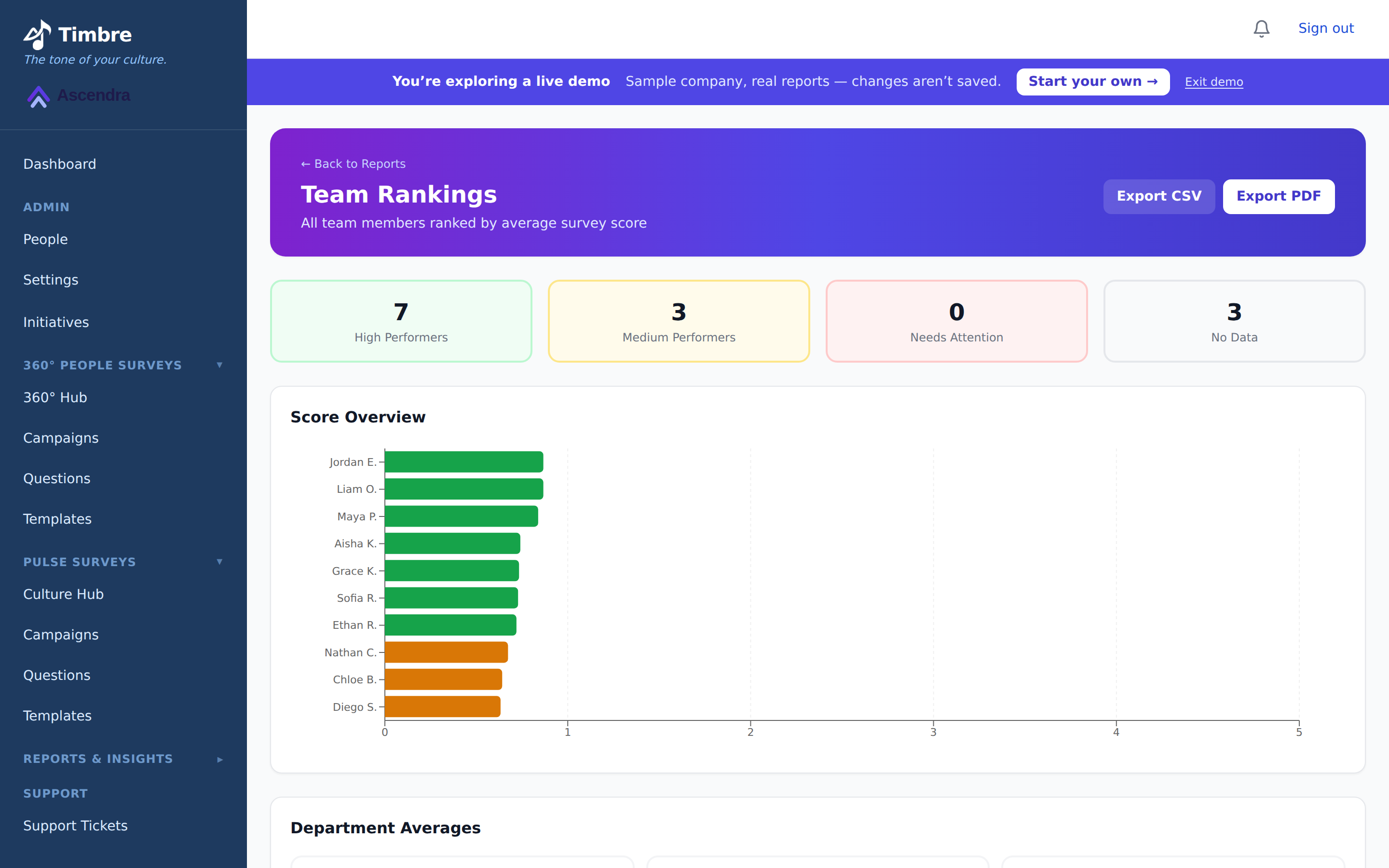Click Sign out link
1389x868 pixels.
(1326, 28)
